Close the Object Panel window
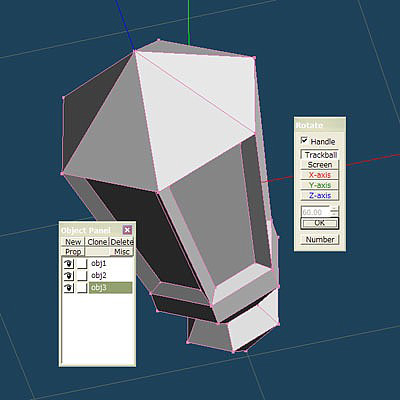The width and height of the screenshot is (400, 400). (x=127, y=230)
